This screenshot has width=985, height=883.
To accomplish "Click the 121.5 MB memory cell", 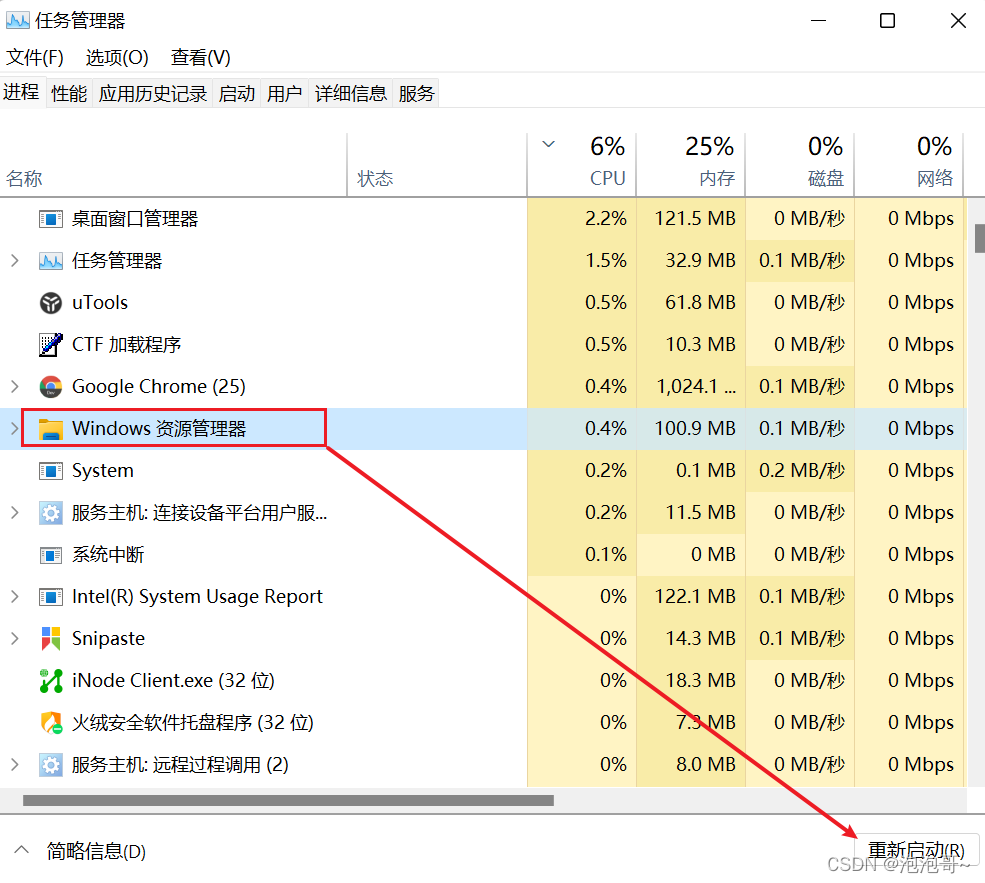I will click(x=691, y=219).
